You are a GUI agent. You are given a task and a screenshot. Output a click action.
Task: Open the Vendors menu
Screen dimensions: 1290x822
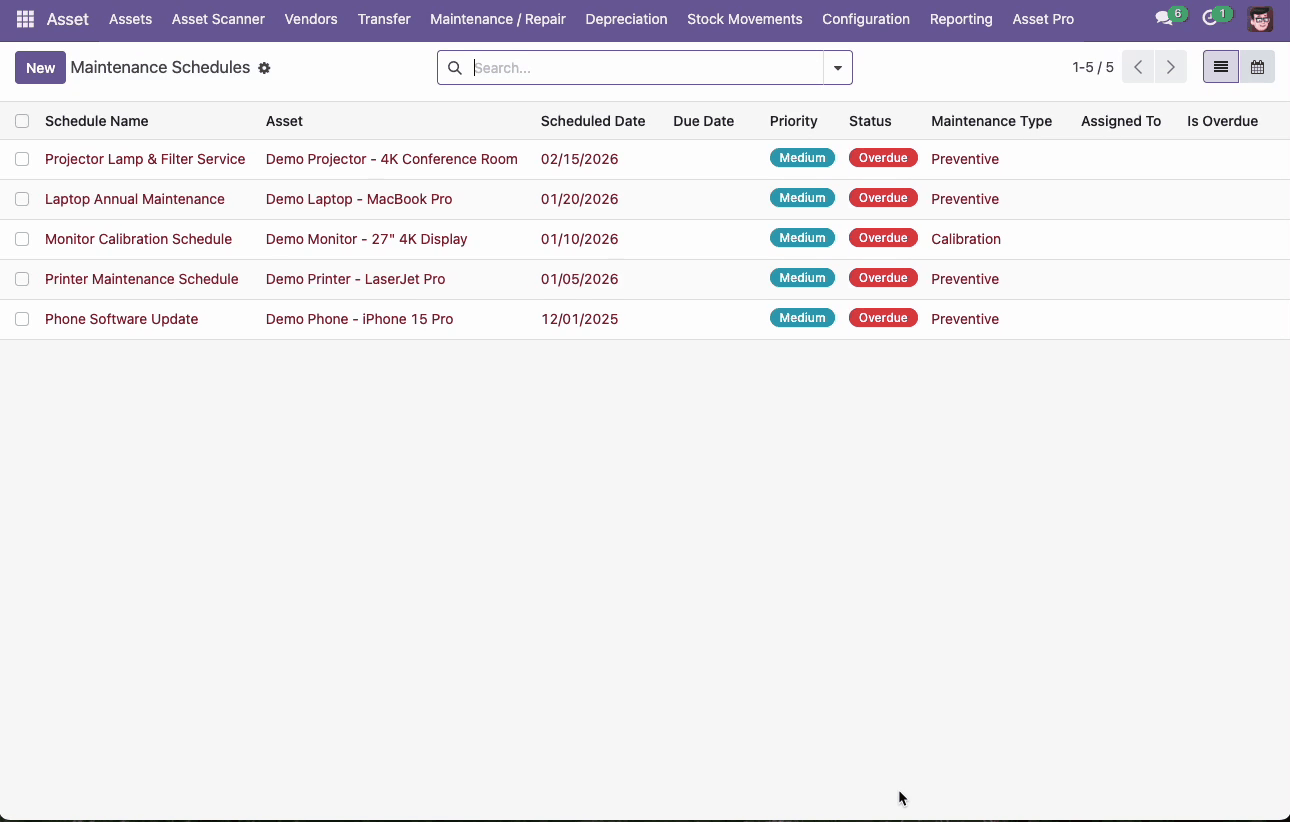pyautogui.click(x=311, y=19)
